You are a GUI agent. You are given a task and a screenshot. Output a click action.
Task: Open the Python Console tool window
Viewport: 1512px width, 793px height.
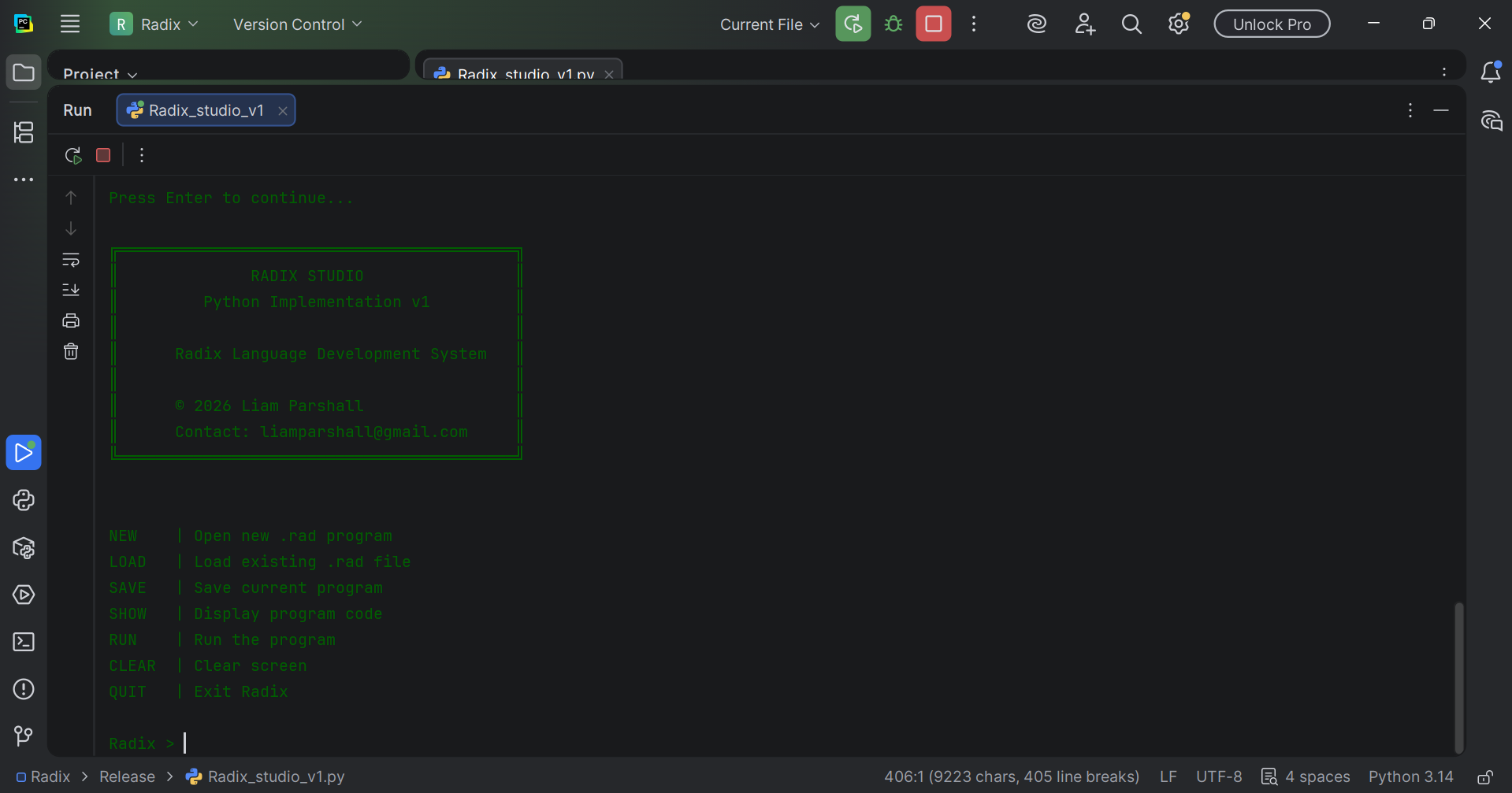point(24,500)
